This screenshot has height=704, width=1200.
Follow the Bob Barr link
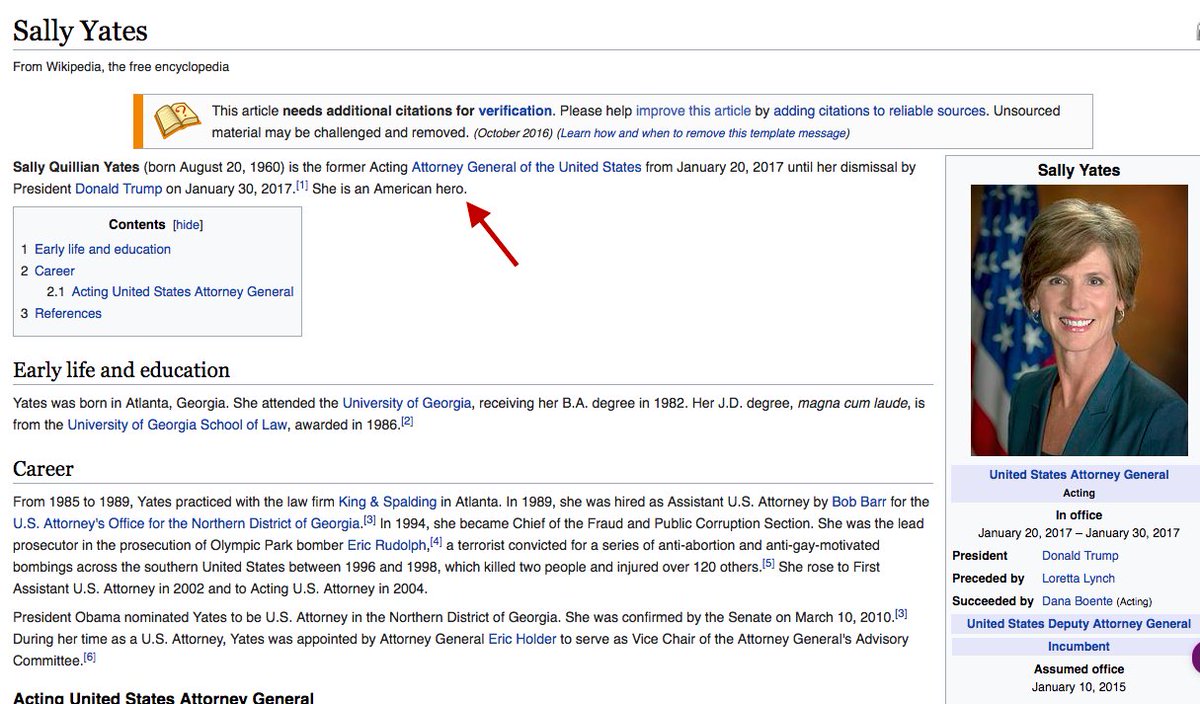tap(859, 502)
